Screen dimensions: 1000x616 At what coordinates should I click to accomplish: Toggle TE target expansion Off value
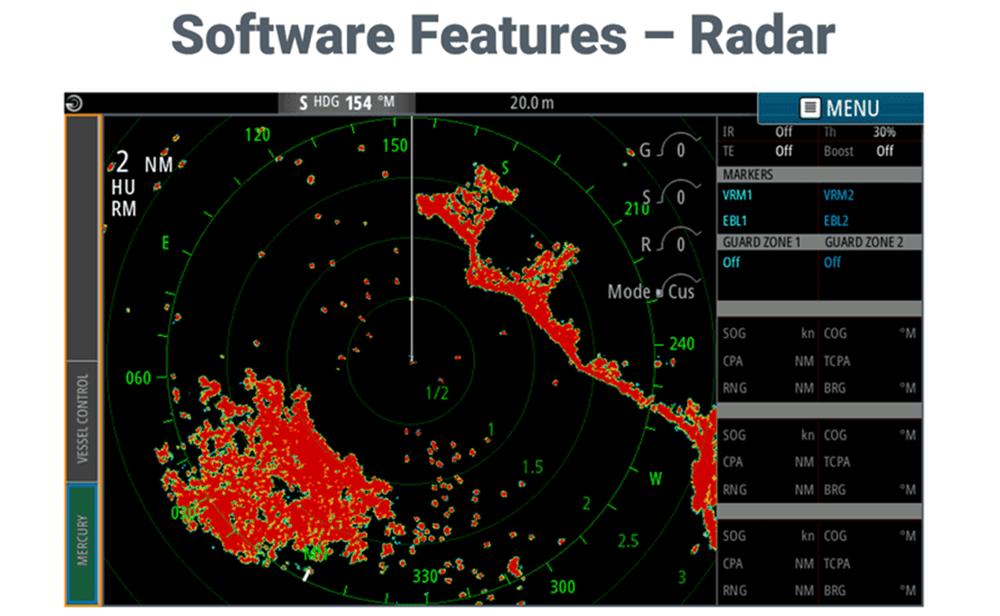pos(784,150)
